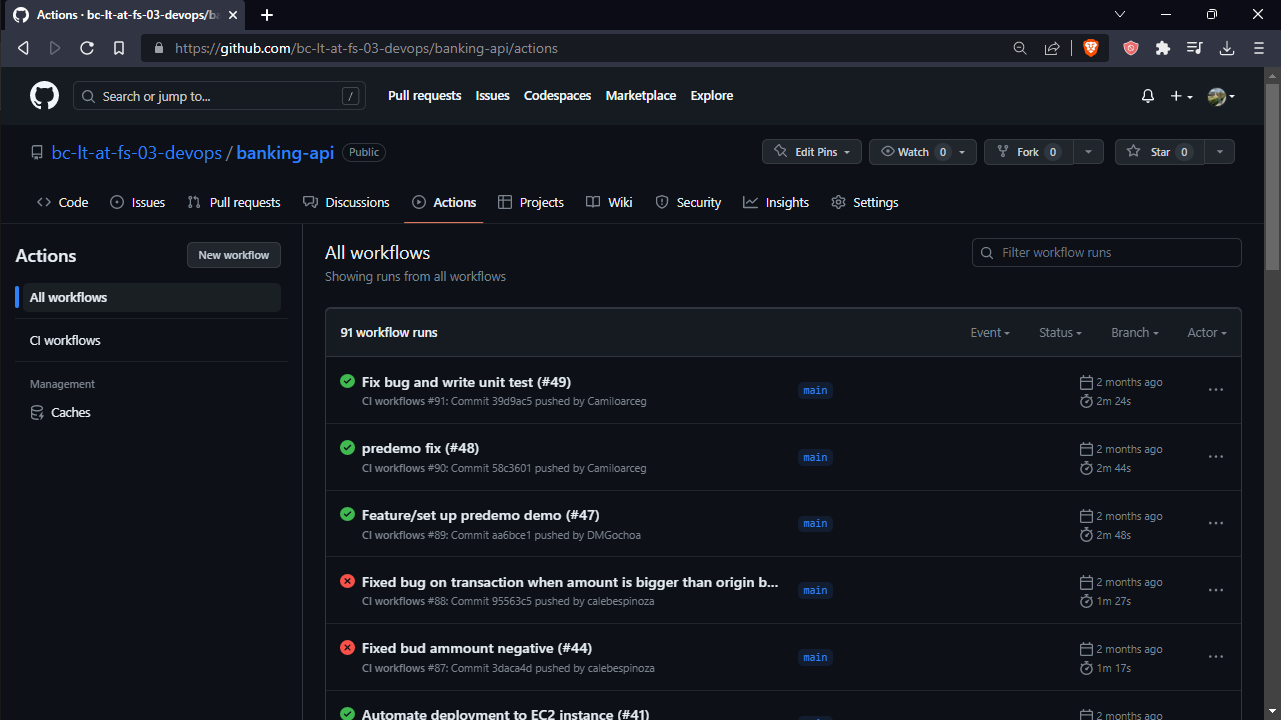Click the GitHub logo in the header
This screenshot has height=720, width=1281.
[x=44, y=95]
